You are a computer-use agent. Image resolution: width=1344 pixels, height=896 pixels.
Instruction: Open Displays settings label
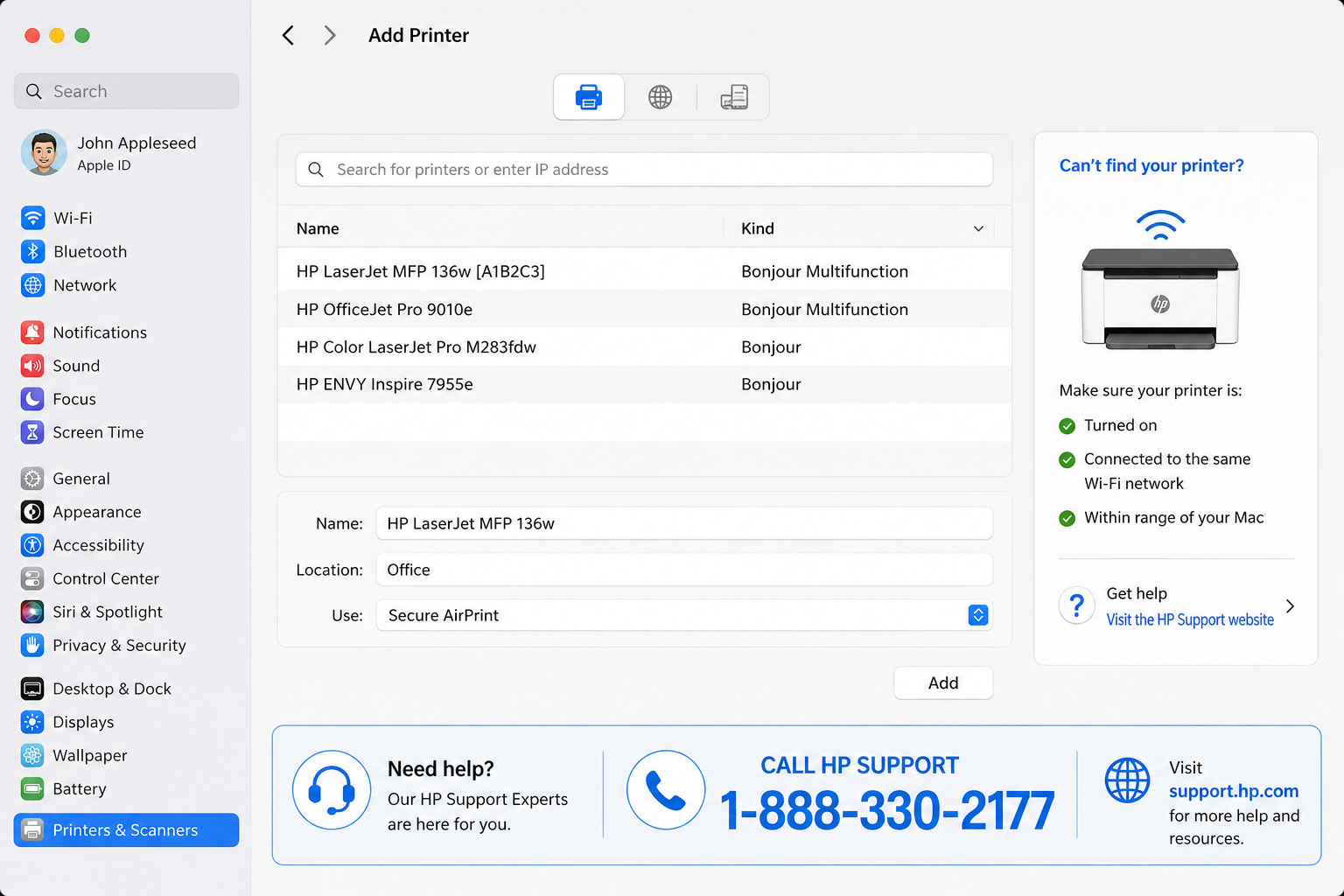coord(83,722)
